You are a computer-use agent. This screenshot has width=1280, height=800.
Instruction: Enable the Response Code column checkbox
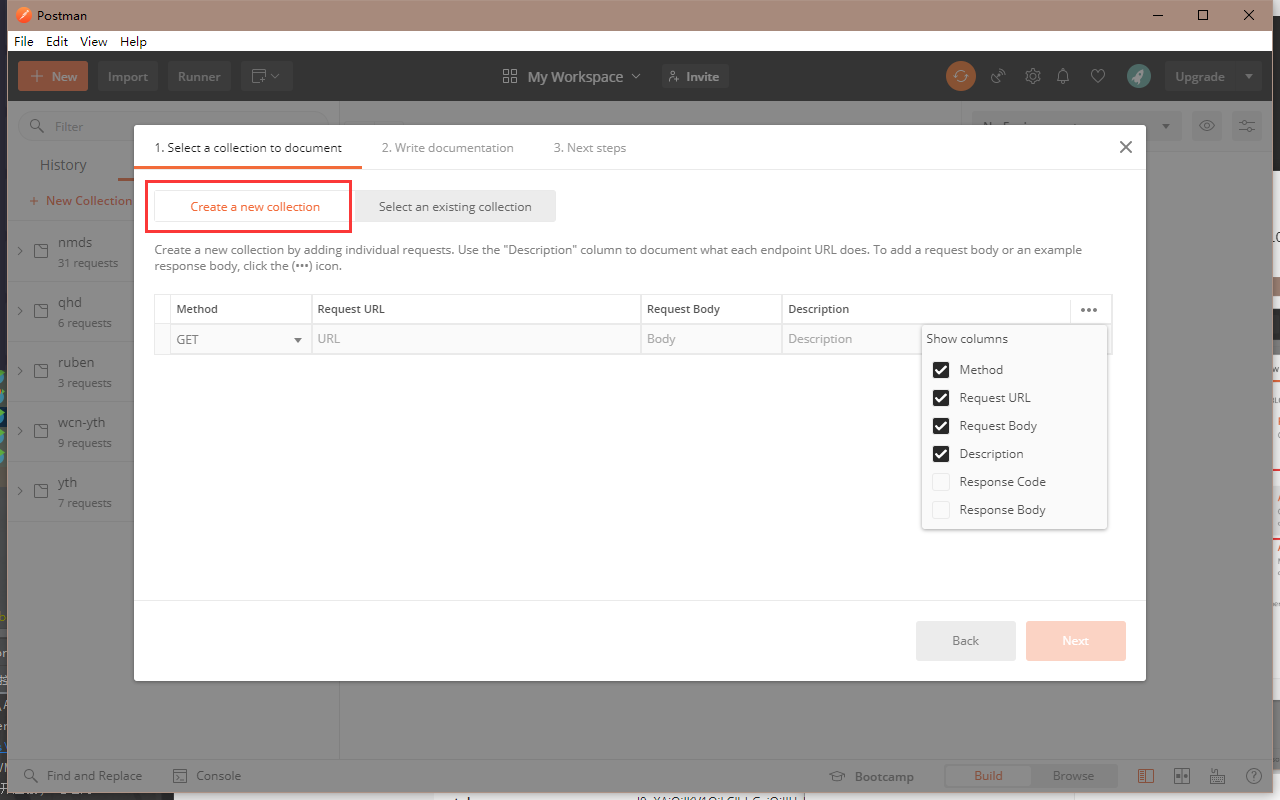pyautogui.click(x=941, y=482)
